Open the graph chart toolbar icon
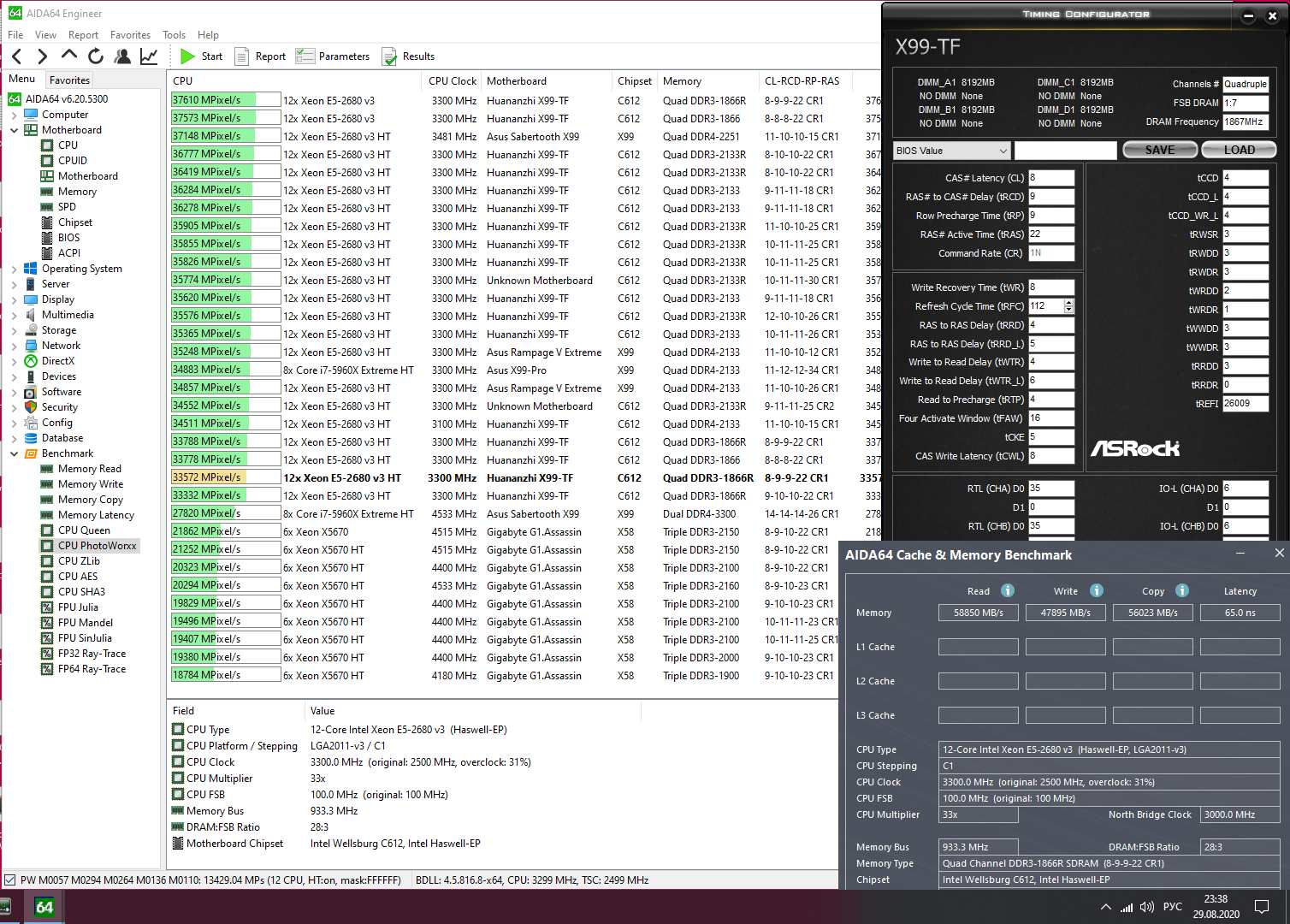This screenshot has width=1290, height=924. (x=149, y=56)
